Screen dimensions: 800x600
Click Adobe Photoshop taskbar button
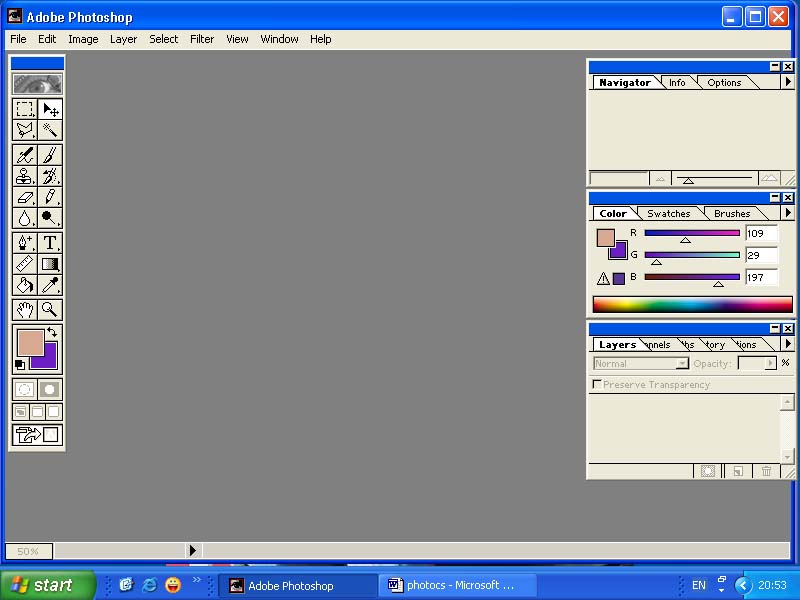[299, 585]
